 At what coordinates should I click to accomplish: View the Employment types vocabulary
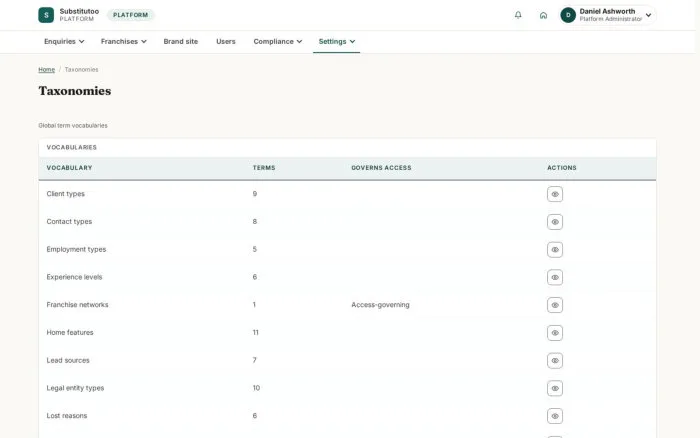[555, 250]
